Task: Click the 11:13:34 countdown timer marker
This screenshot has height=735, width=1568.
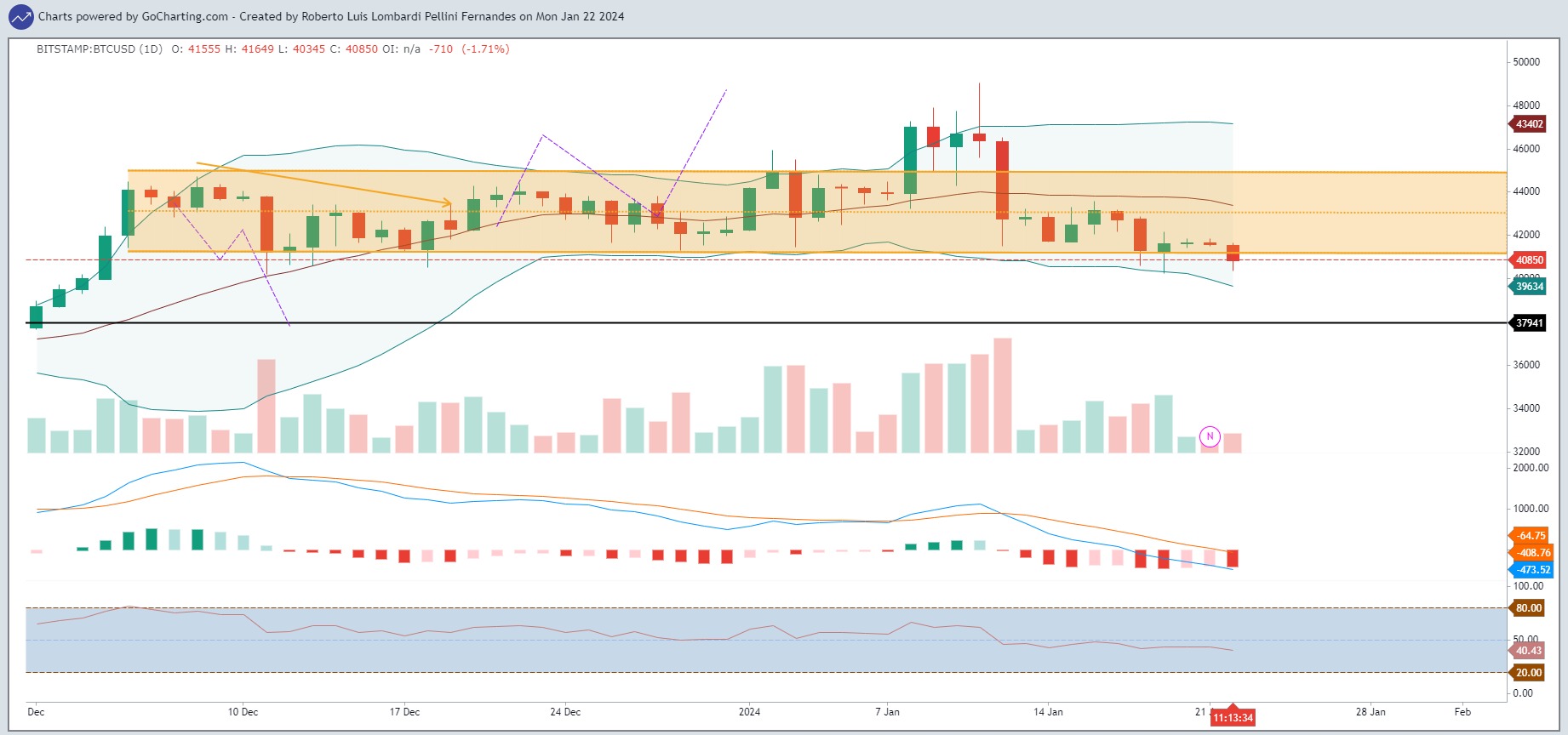Action: click(1233, 717)
